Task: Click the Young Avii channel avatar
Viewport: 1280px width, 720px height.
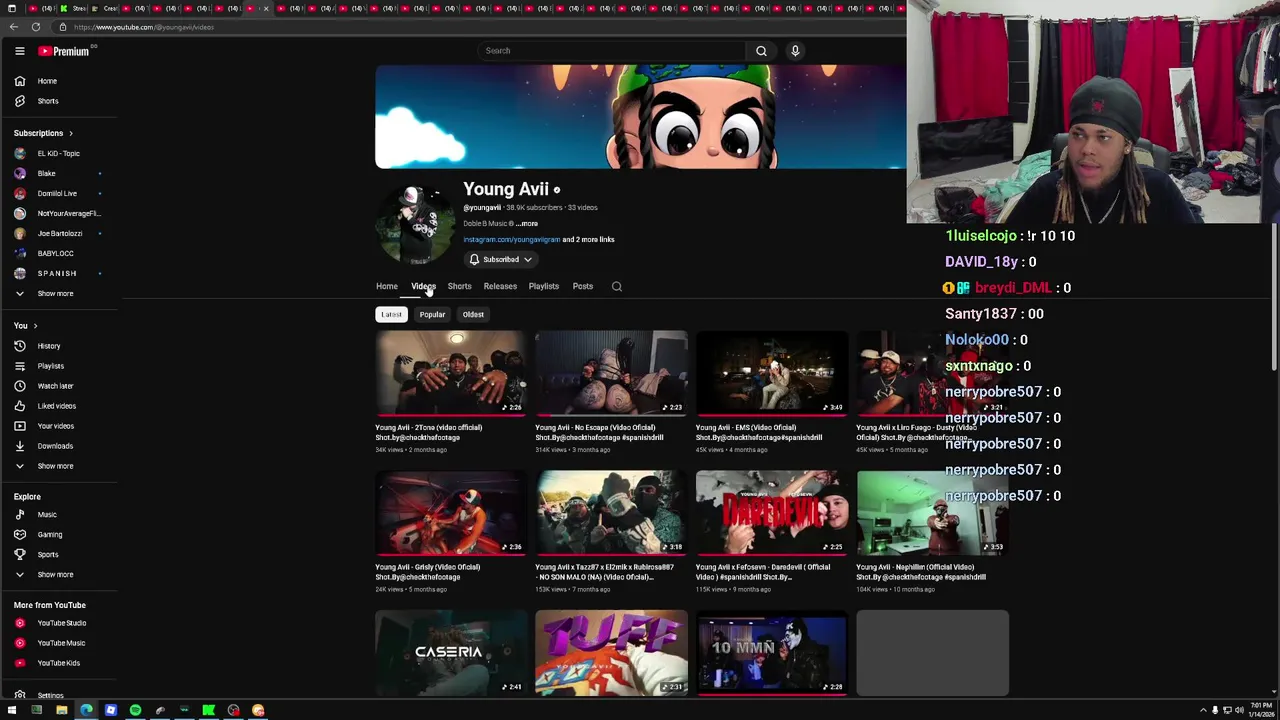Action: pos(414,225)
